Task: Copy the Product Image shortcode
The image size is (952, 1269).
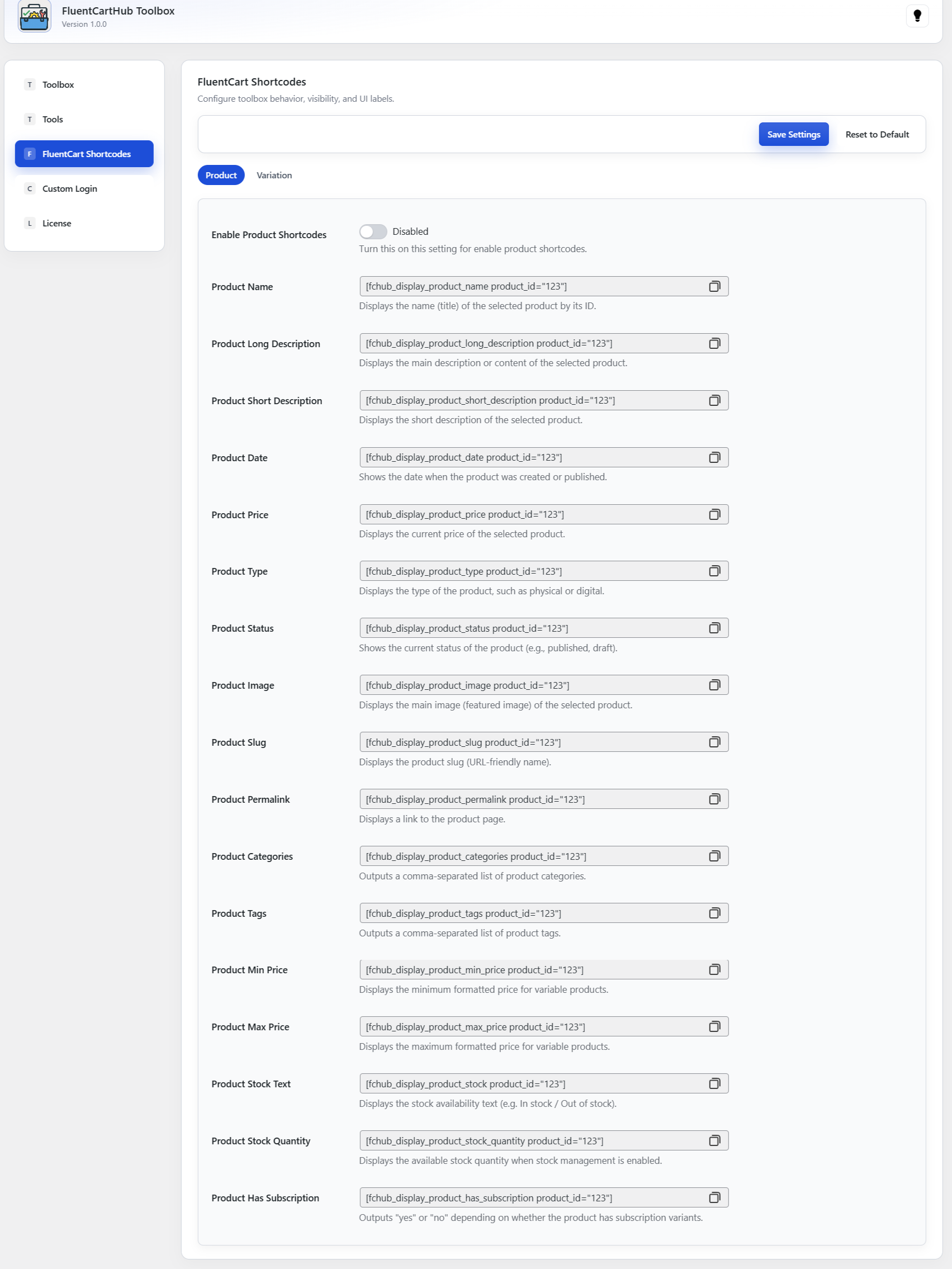Action: [x=714, y=685]
